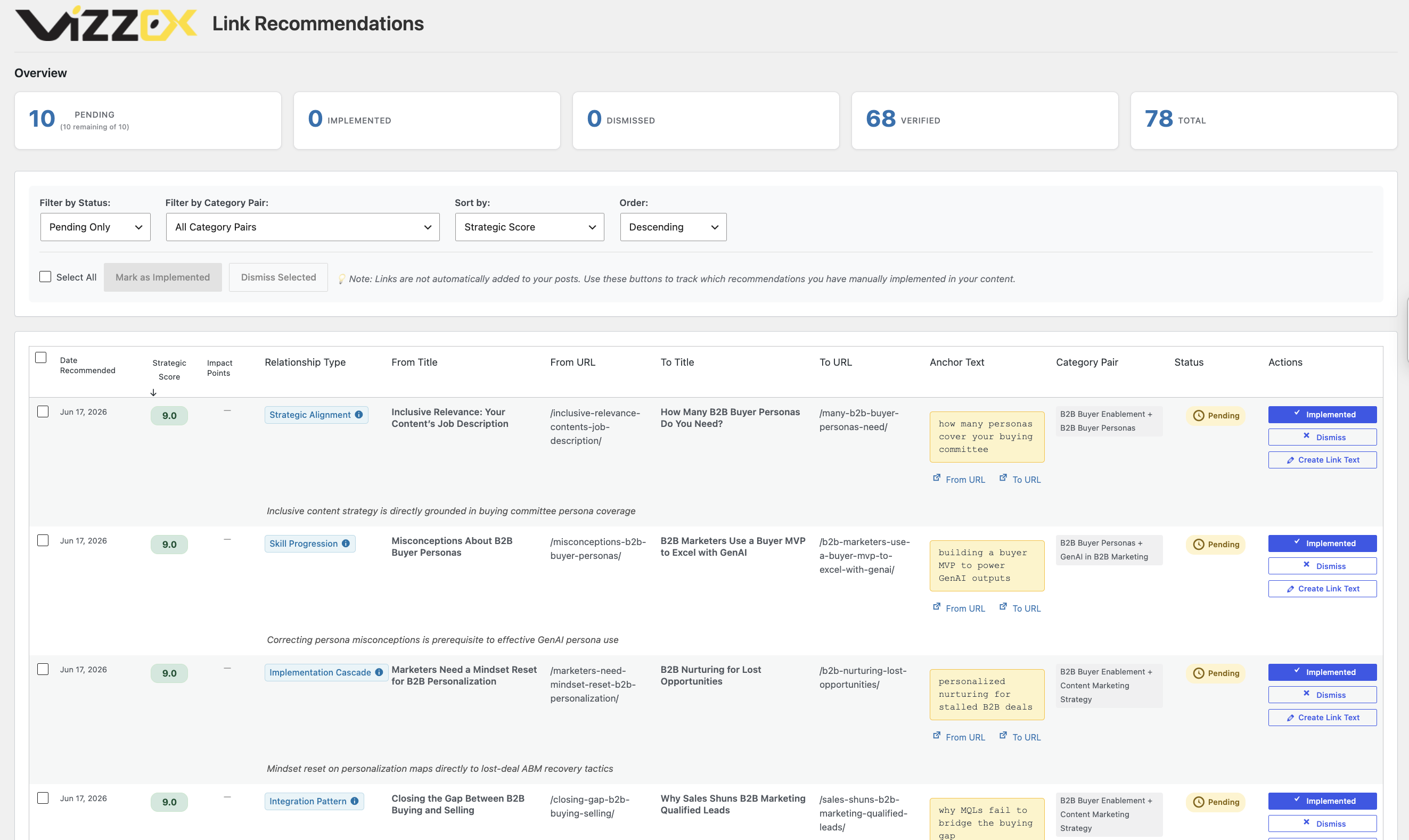Tick the table header select-all checkbox
The image size is (1409, 840).
[x=41, y=358]
